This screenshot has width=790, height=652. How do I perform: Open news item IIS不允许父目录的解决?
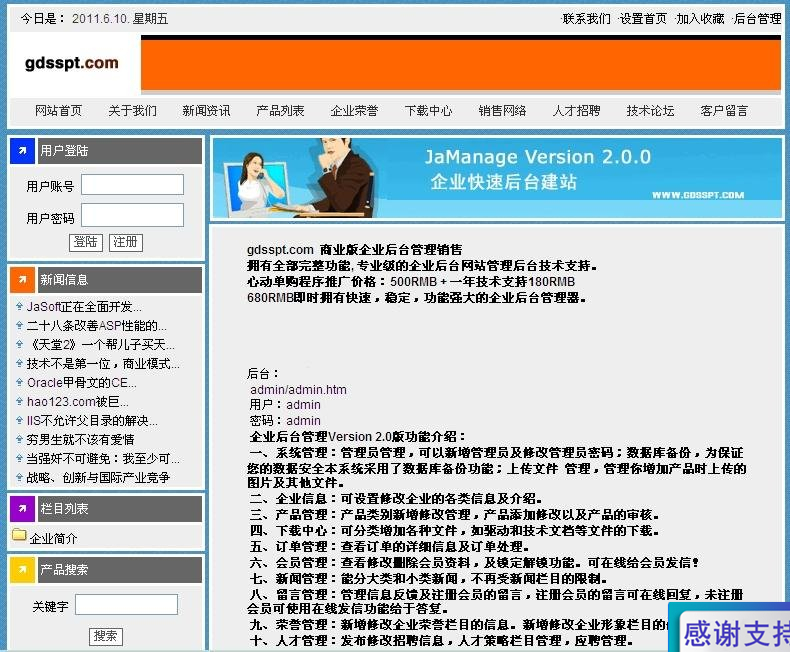click(92, 421)
